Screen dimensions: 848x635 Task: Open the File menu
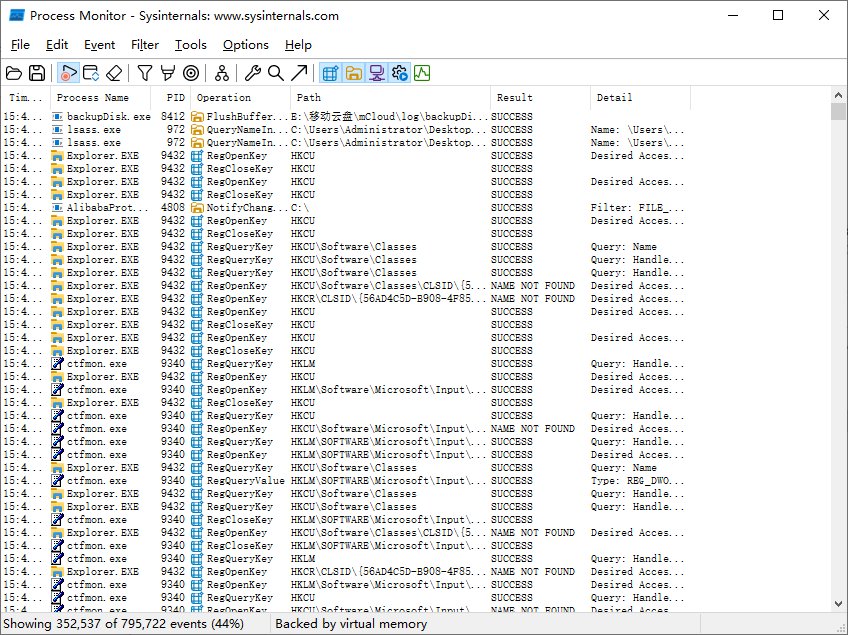(x=20, y=45)
